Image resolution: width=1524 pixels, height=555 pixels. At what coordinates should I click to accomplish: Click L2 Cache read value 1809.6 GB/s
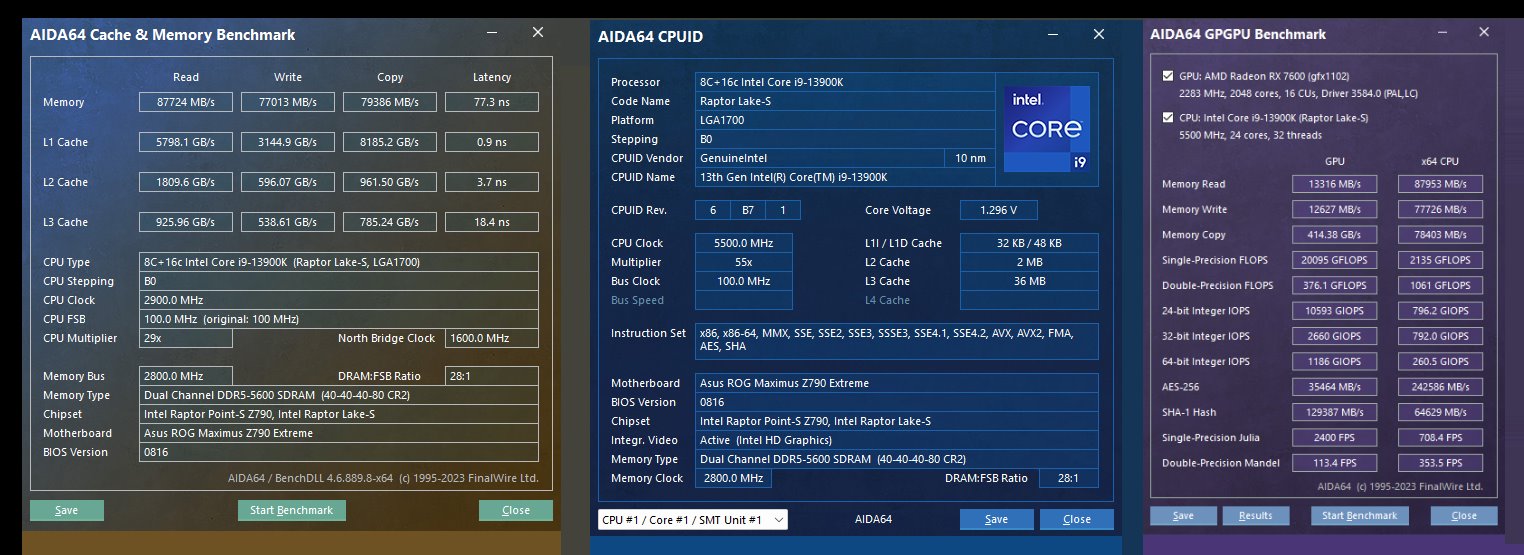coord(186,182)
